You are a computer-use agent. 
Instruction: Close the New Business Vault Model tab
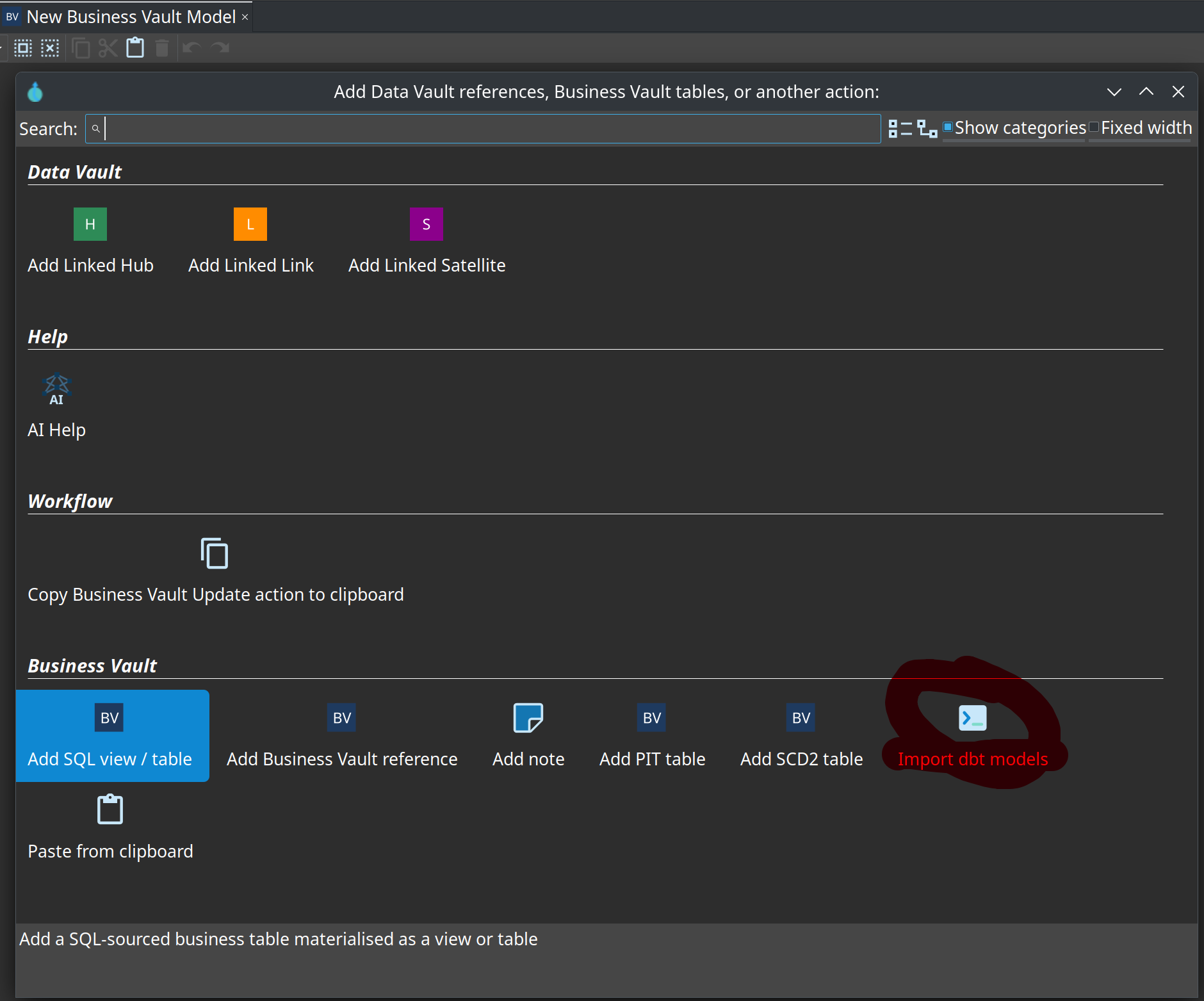pyautogui.click(x=245, y=17)
